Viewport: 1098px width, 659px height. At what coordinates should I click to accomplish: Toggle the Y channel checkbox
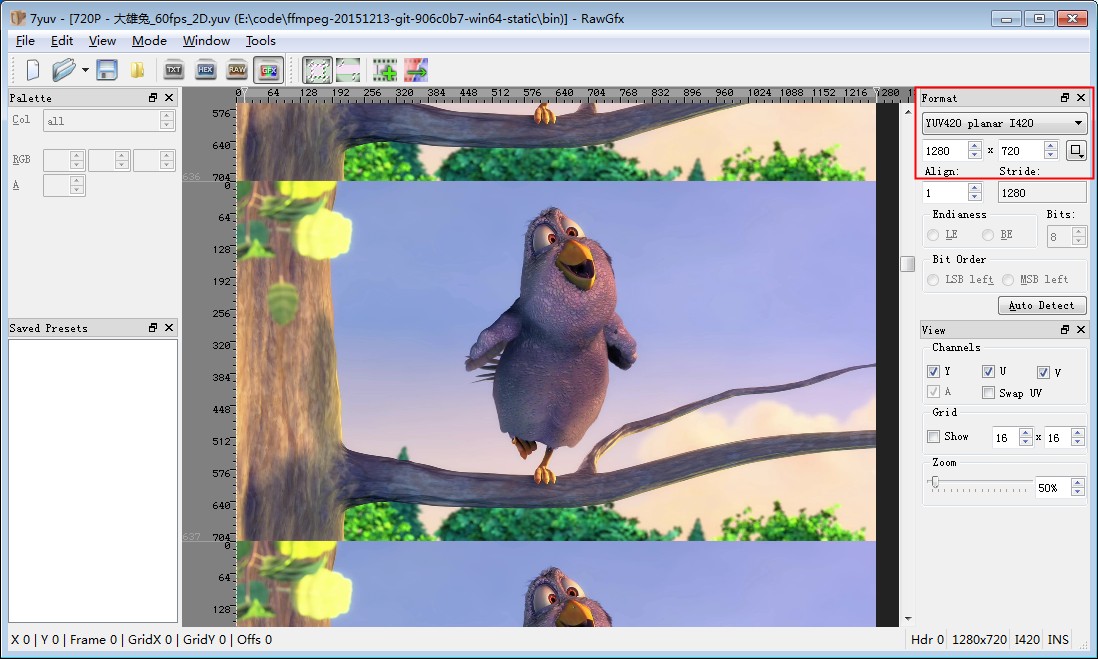click(x=933, y=372)
